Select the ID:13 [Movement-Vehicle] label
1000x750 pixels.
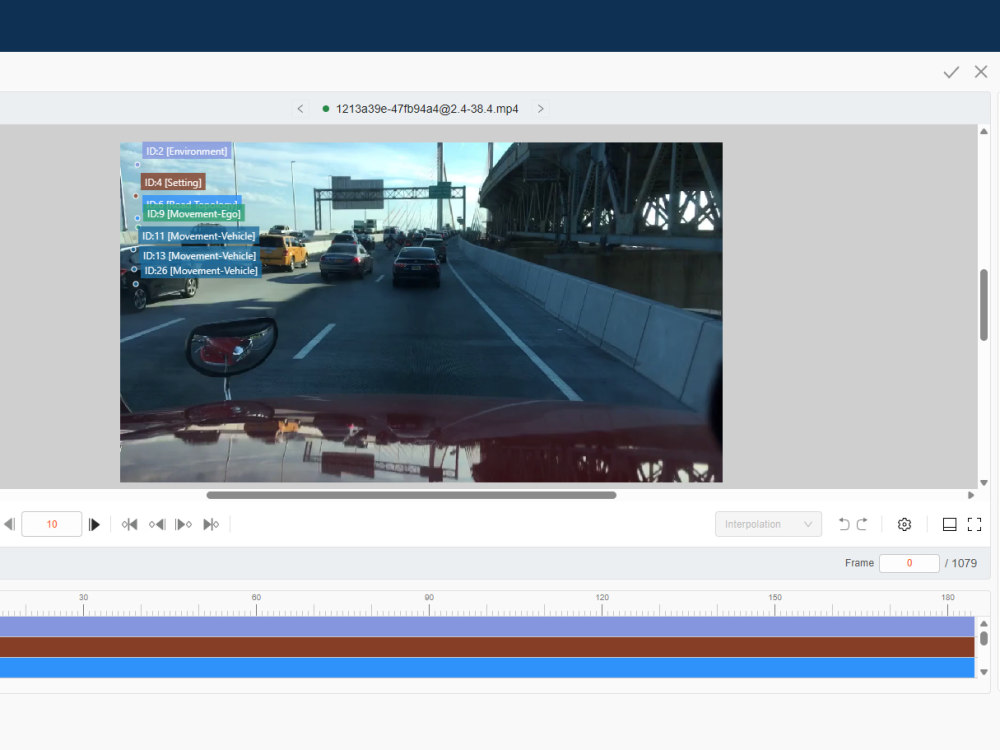click(x=200, y=256)
